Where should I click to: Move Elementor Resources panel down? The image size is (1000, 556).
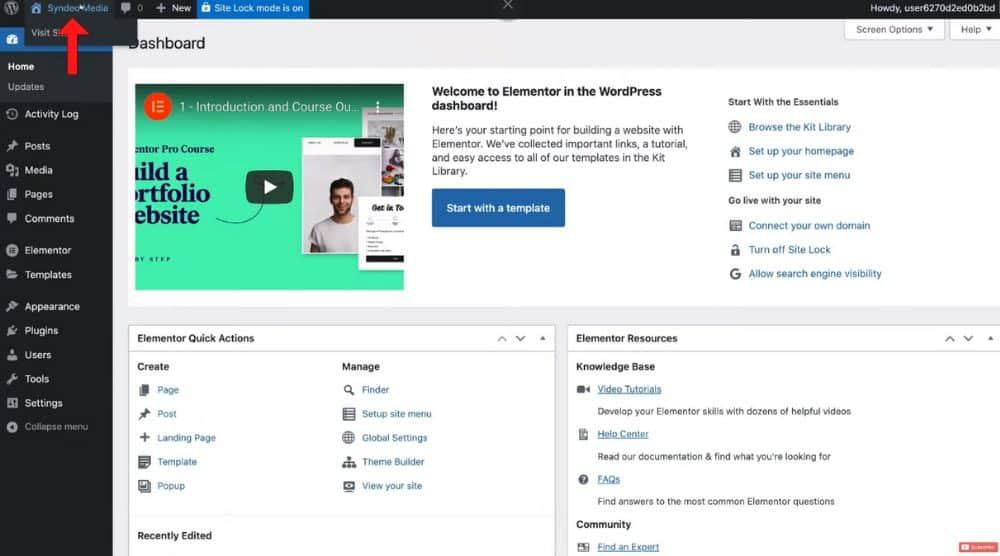pos(968,339)
